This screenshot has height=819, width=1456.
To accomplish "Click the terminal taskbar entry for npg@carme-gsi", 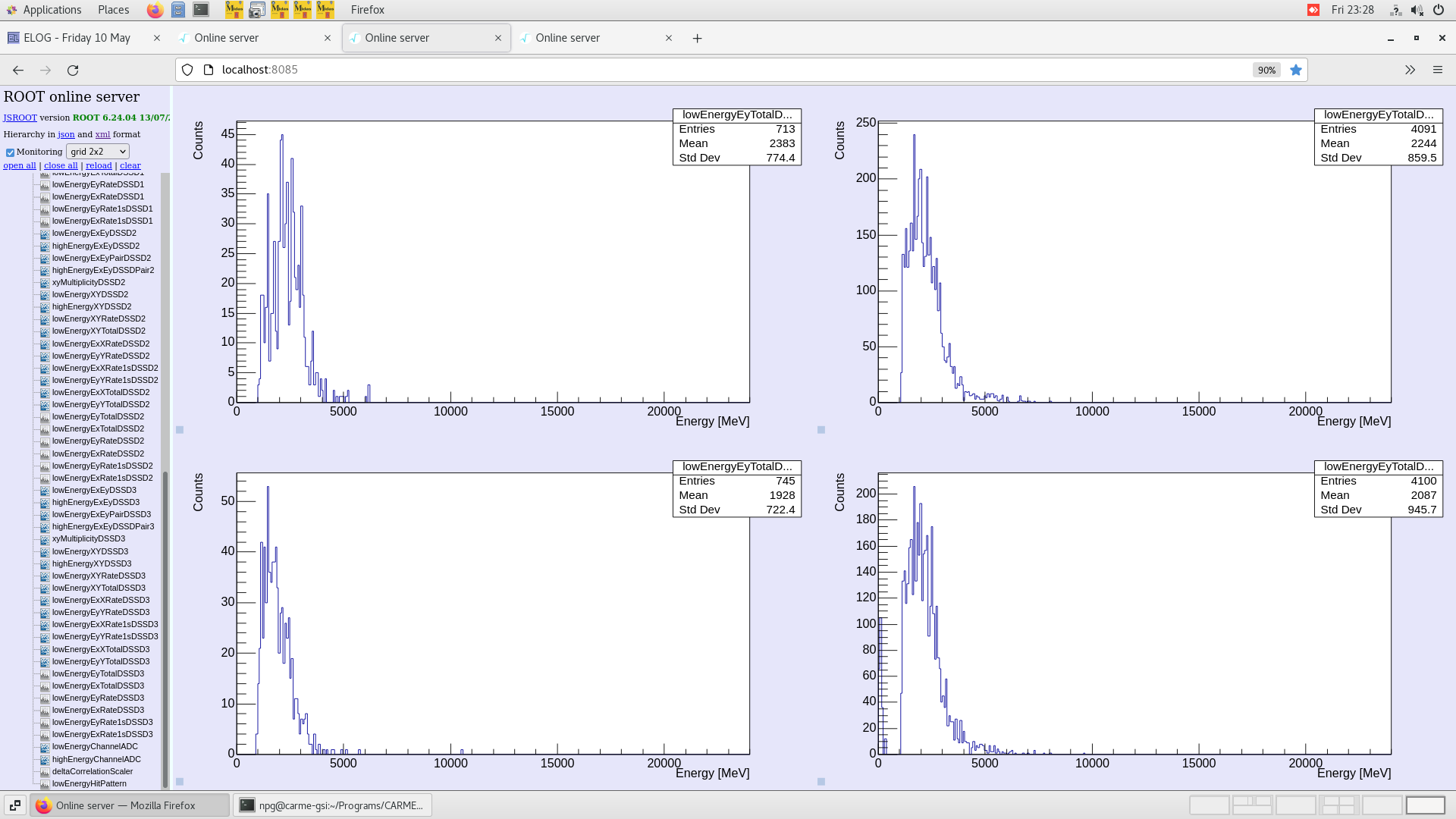I will click(x=332, y=805).
